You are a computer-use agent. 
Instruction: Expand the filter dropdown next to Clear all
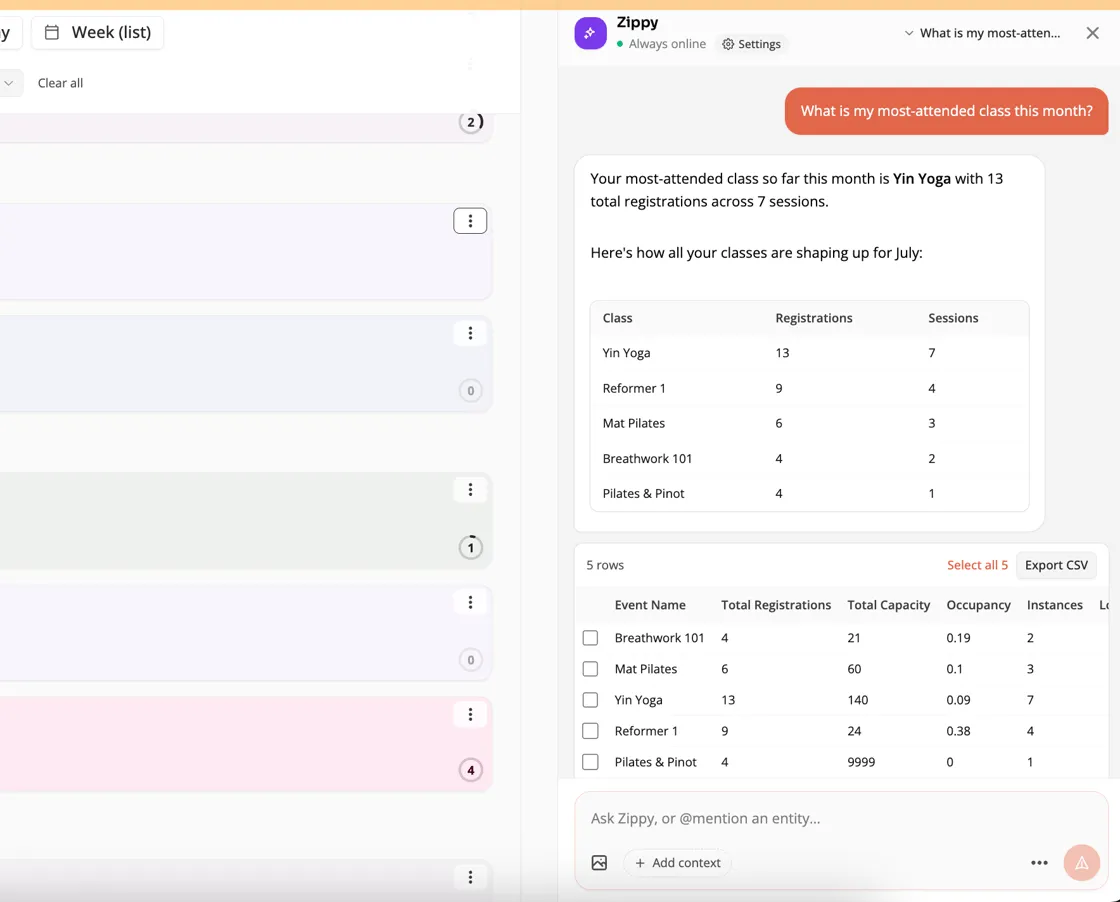[x=9, y=83]
